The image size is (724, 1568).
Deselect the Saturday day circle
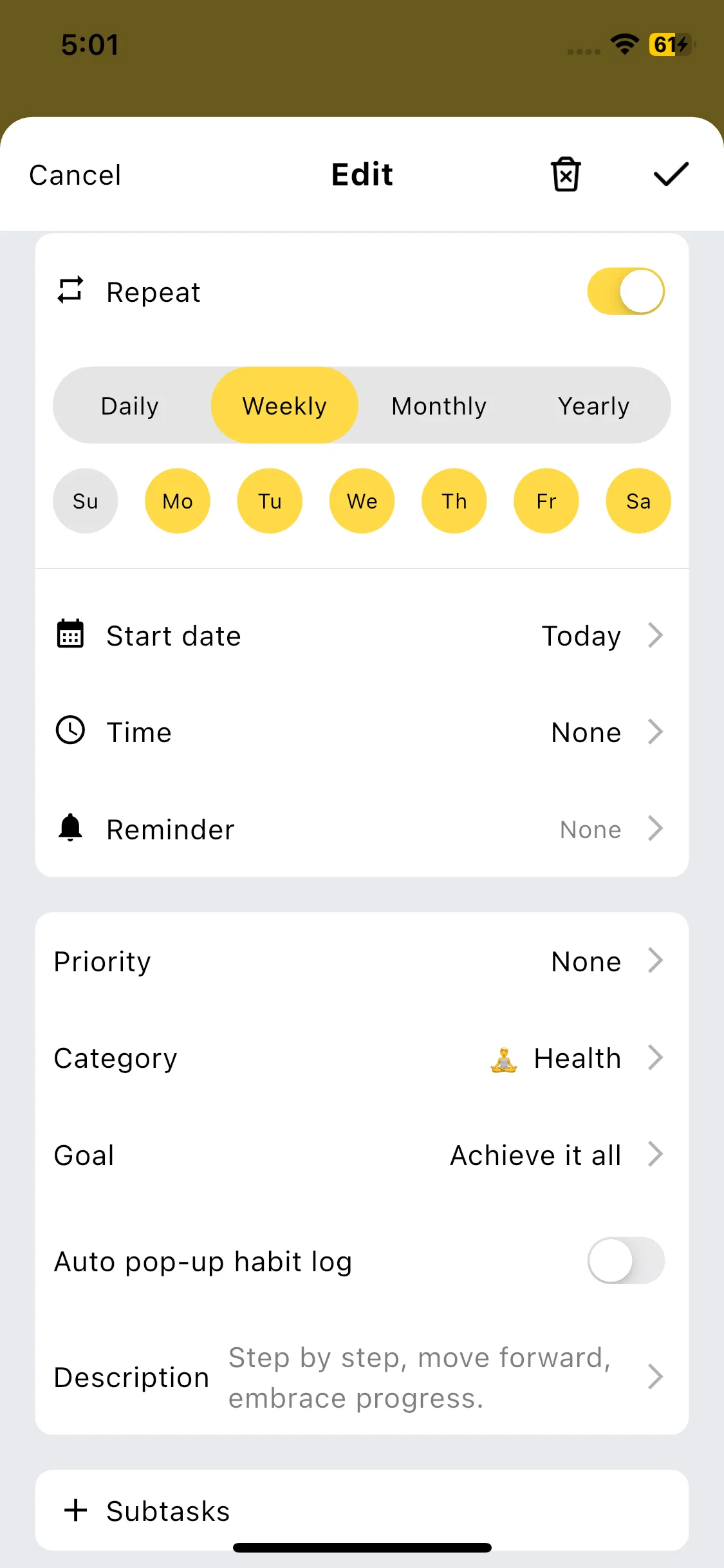point(638,501)
